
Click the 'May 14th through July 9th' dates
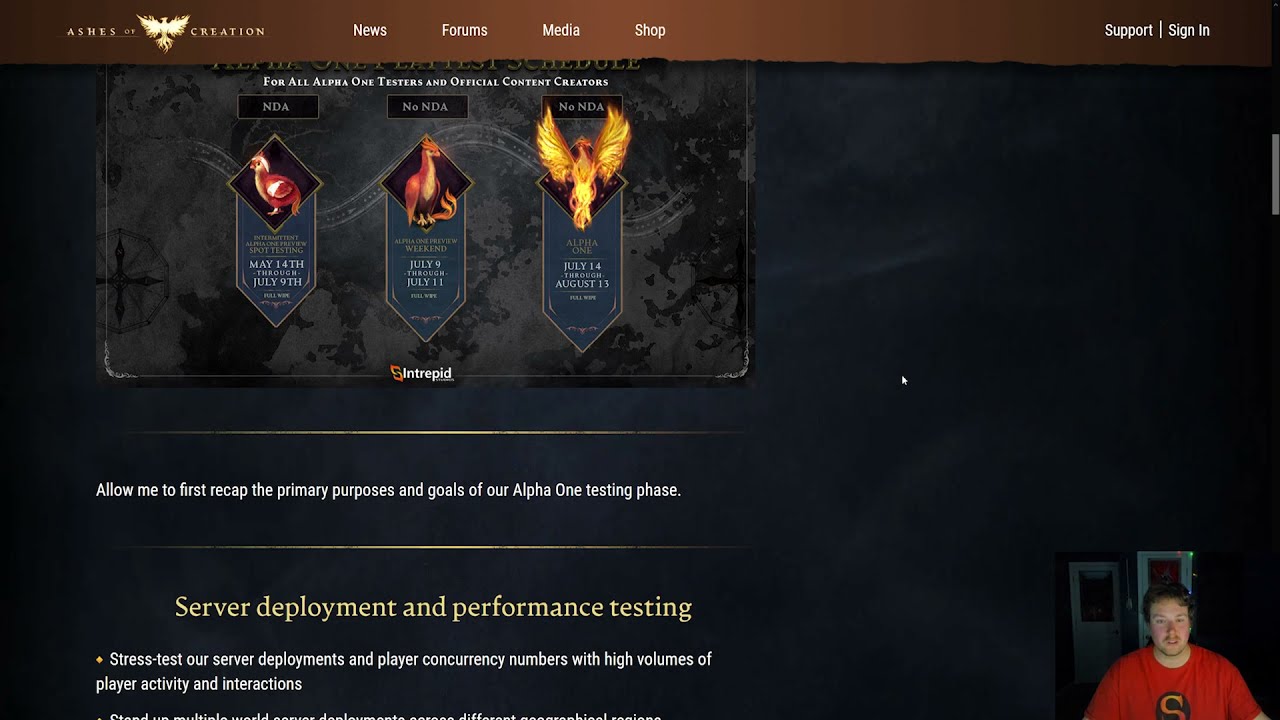pos(276,274)
